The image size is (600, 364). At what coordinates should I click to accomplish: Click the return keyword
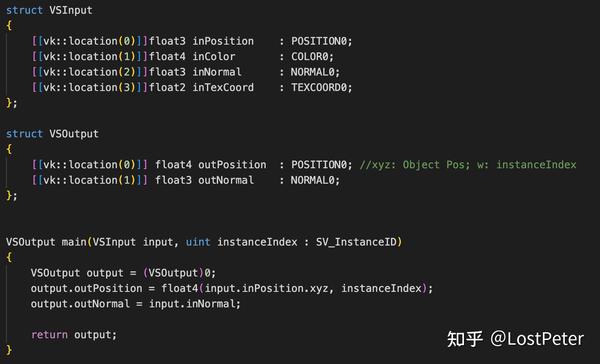point(49,335)
